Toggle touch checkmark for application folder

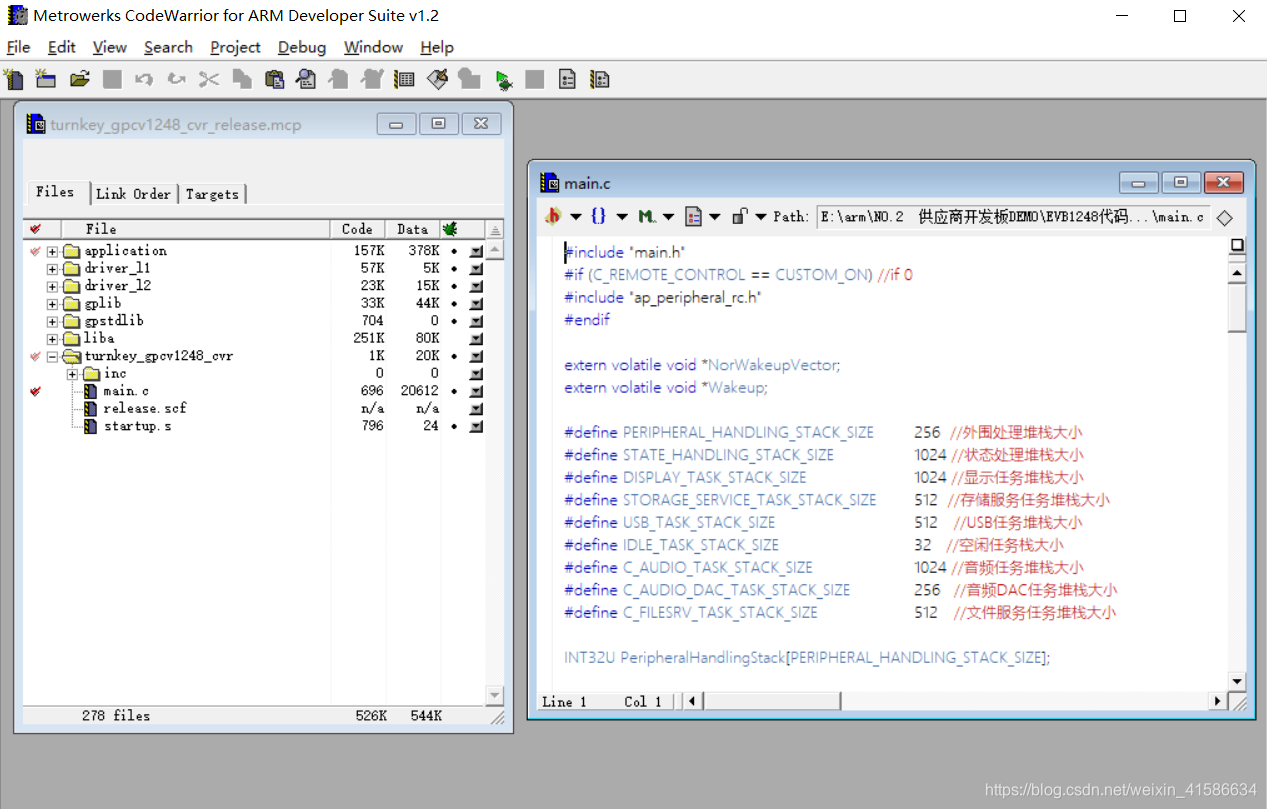[x=36, y=251]
